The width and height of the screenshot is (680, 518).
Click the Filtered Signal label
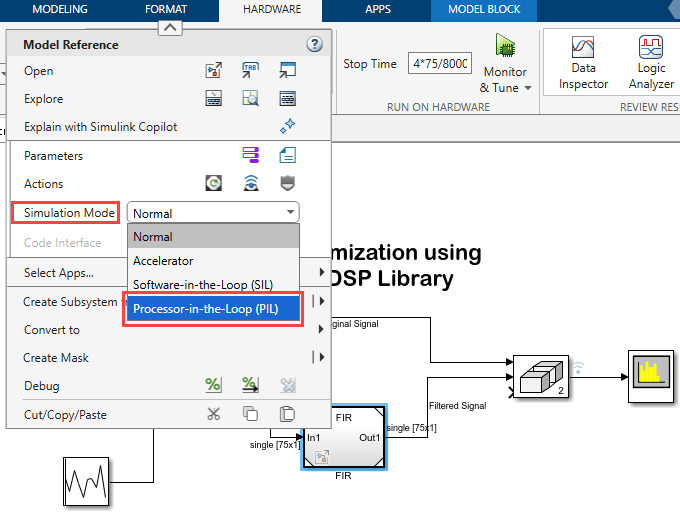458,406
